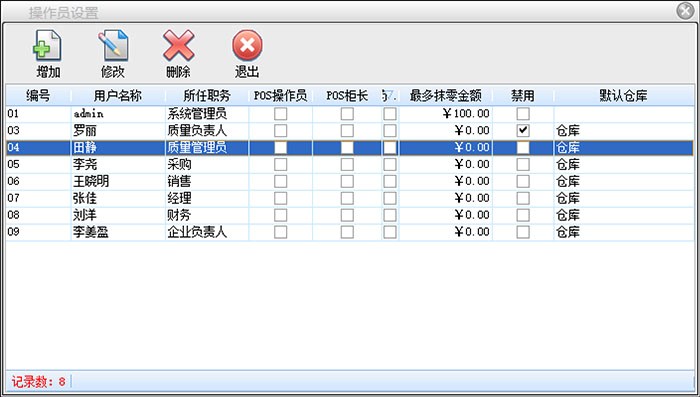This screenshot has width=700, height=397.
Task: Click the 删除 (delete) red X icon
Action: click(179, 53)
